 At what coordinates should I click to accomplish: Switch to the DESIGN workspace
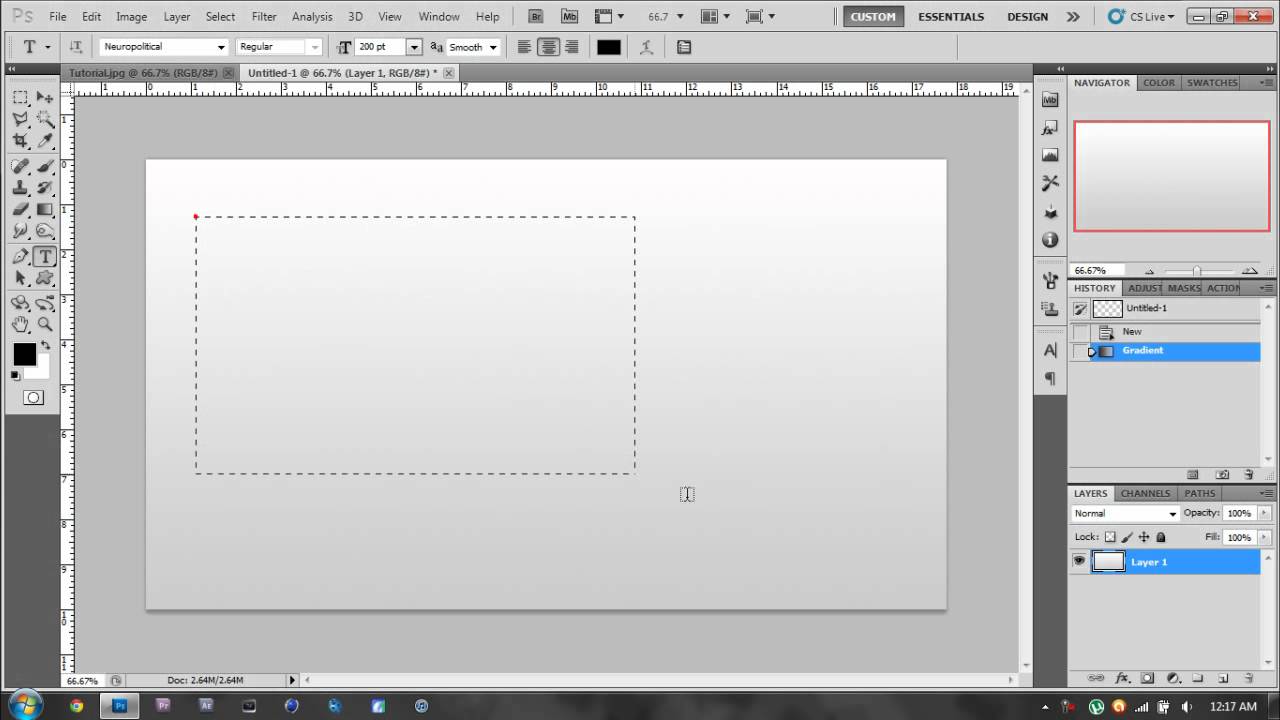1027,17
